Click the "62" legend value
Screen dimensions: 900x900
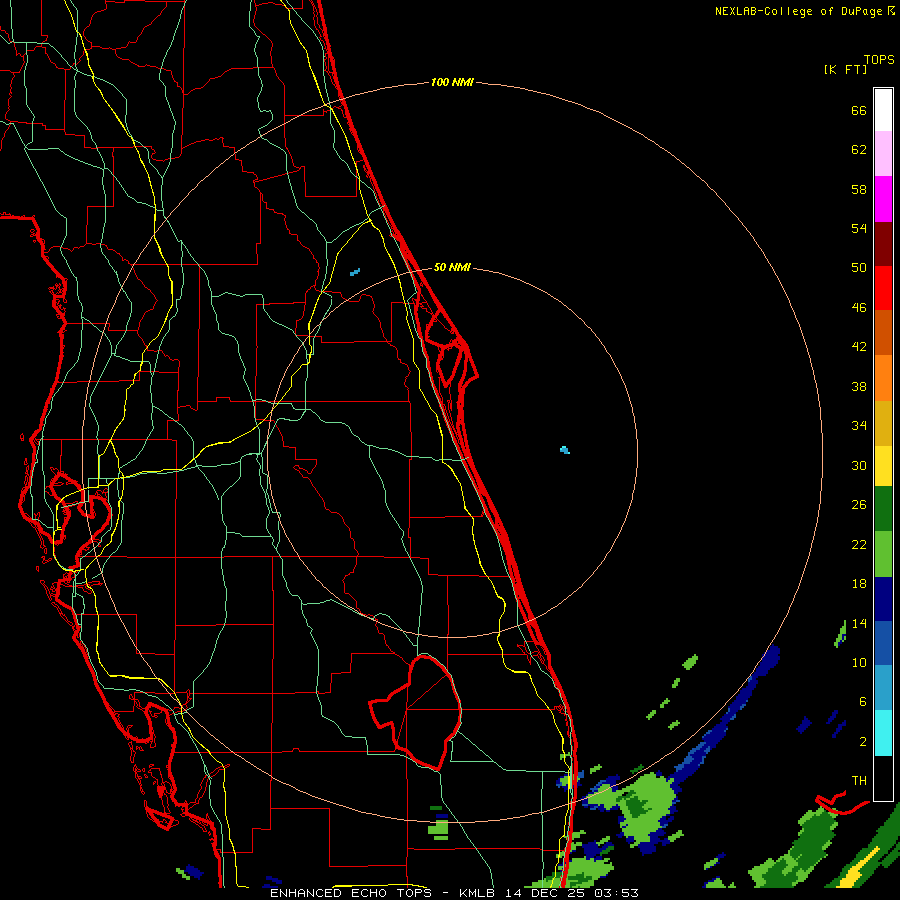tap(859, 150)
